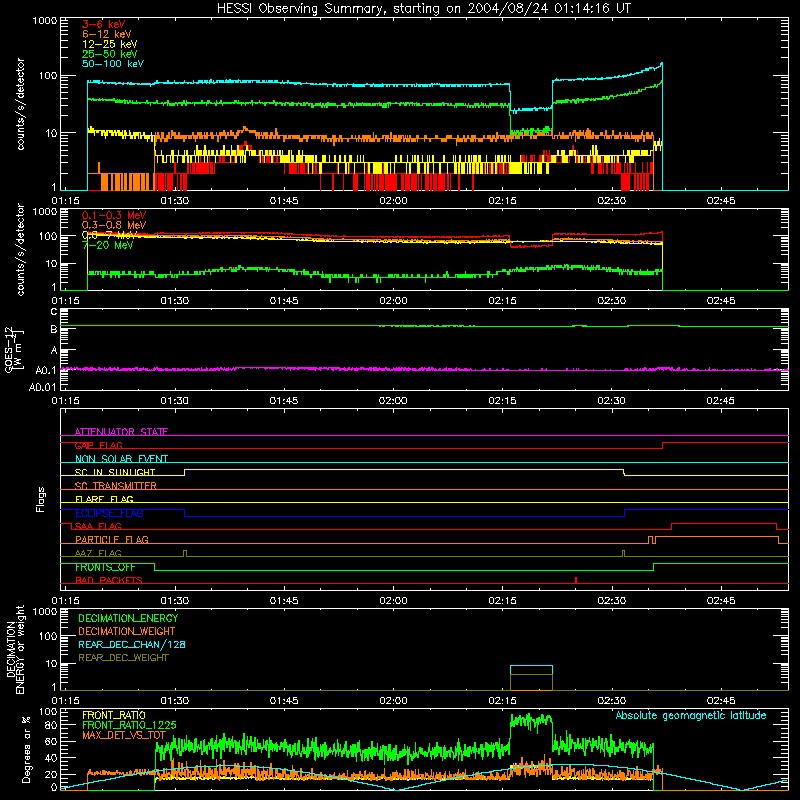The width and height of the screenshot is (800, 800).
Task: Click the top panel counts/s/detector axis label
Action: 20,104
